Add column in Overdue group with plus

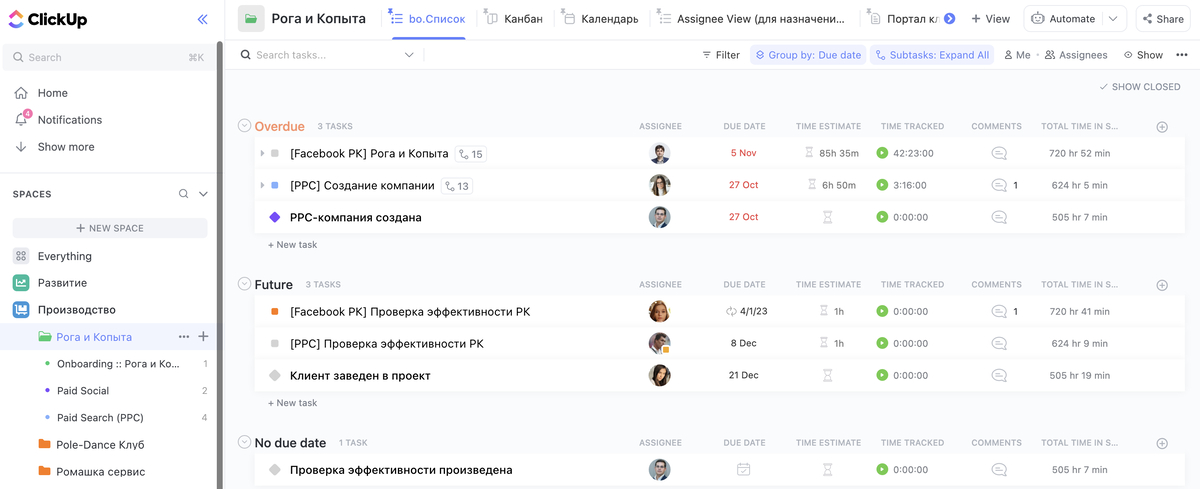[x=1162, y=127]
